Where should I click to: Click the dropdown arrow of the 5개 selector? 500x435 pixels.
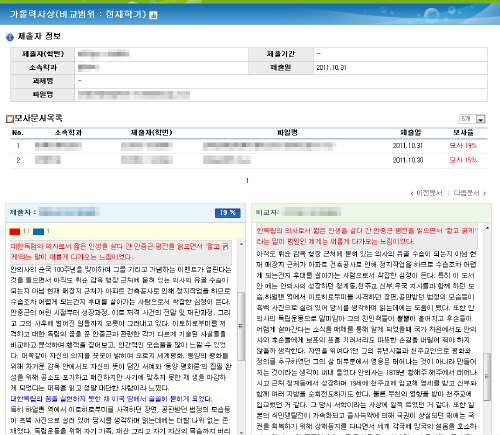pos(481,119)
